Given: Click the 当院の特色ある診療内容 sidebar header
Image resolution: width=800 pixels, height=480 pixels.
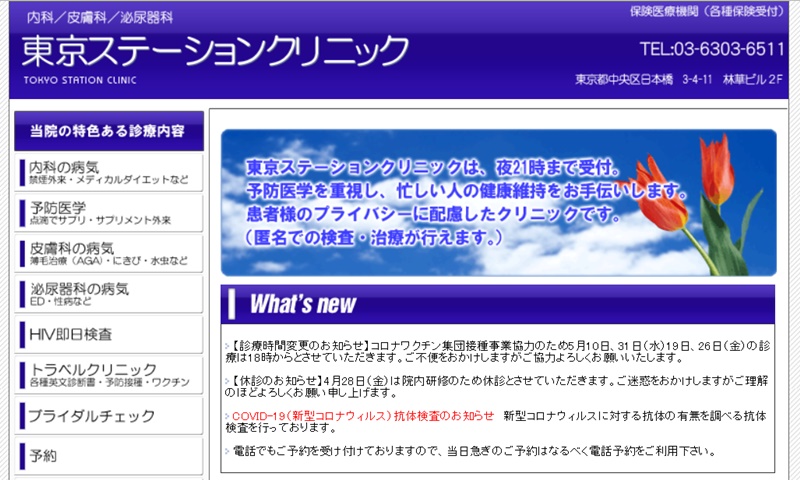Looking at the screenshot, I should [x=109, y=131].
